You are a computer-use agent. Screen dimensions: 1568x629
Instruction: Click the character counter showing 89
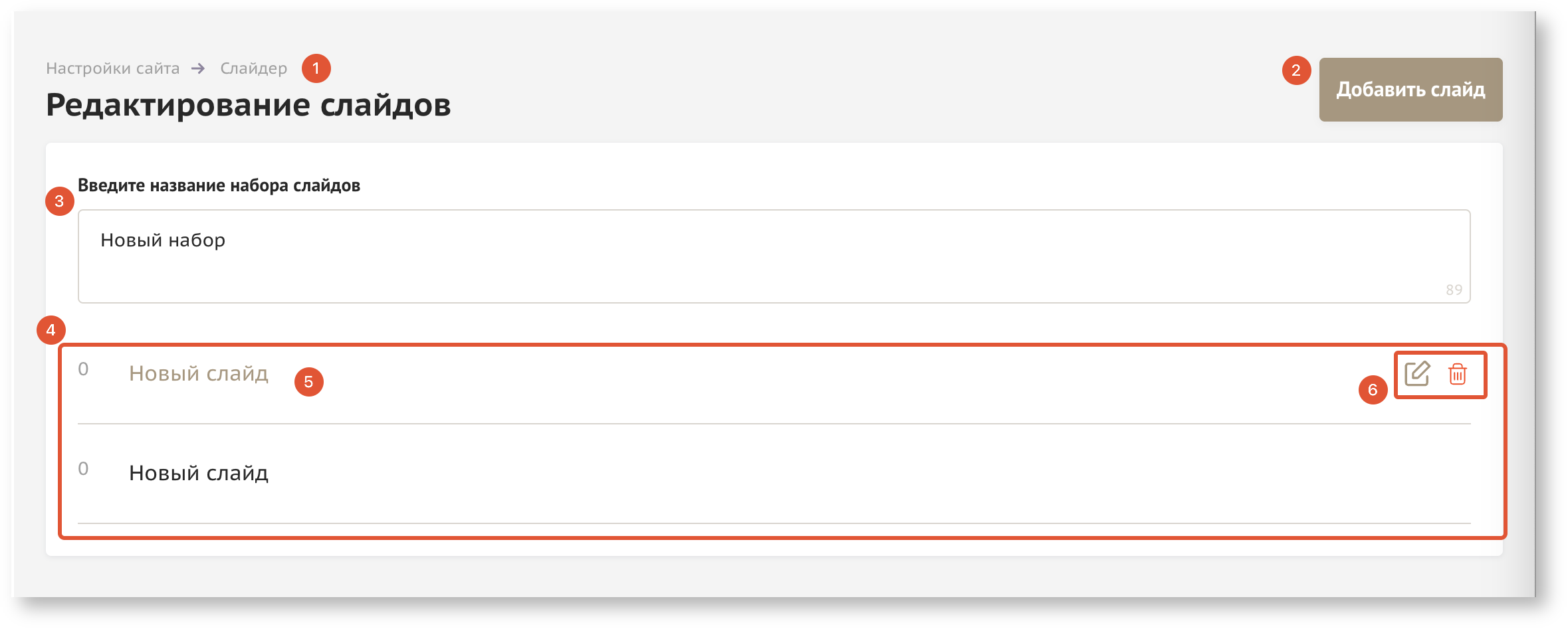(x=1454, y=290)
